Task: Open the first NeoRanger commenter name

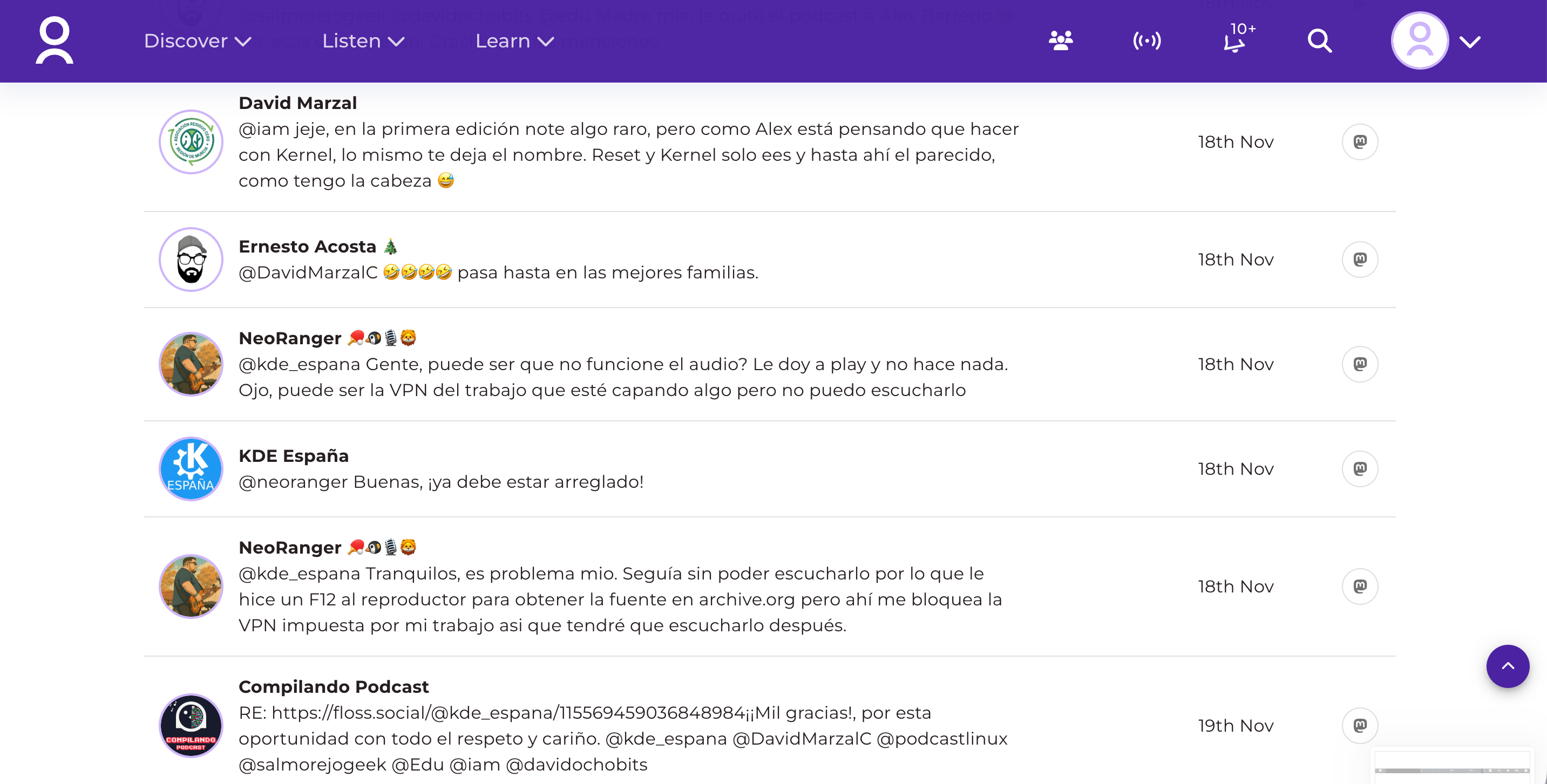Action: 290,338
